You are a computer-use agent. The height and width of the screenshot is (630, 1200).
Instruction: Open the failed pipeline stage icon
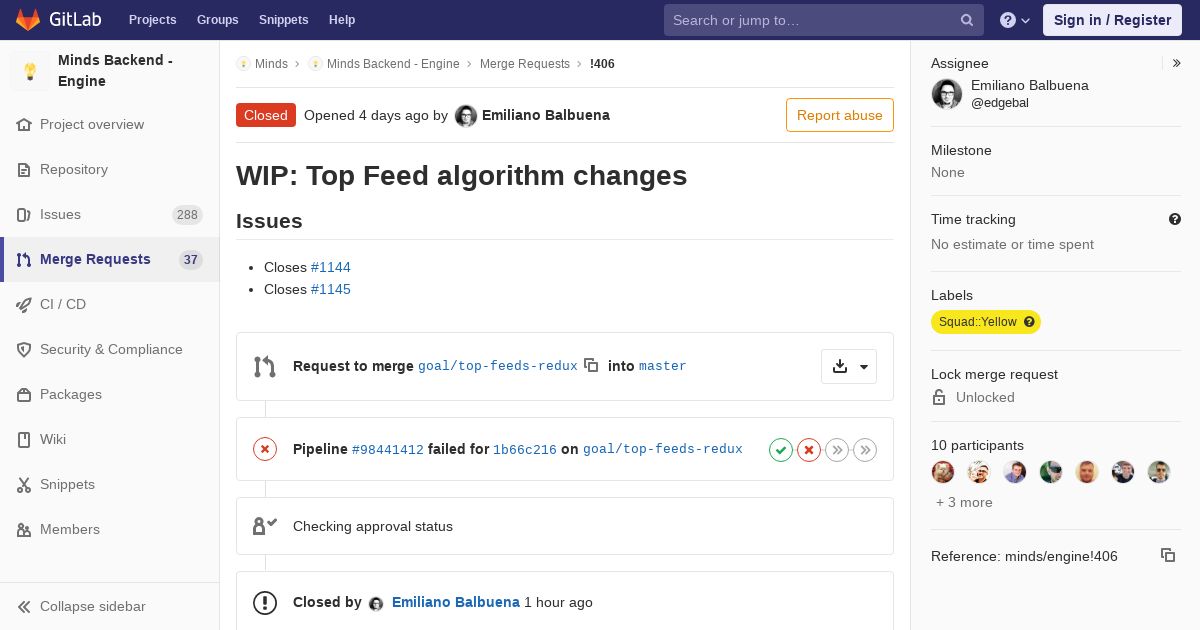pos(809,450)
